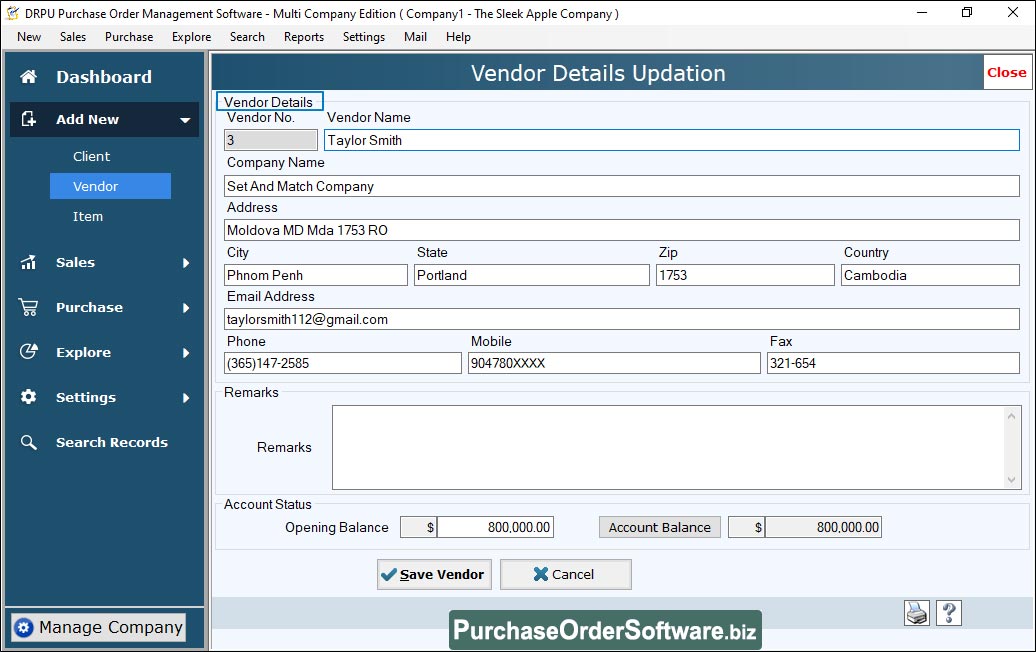Viewport: 1036px width, 652px height.
Task: Click the Vendor Name field
Action: (671, 140)
